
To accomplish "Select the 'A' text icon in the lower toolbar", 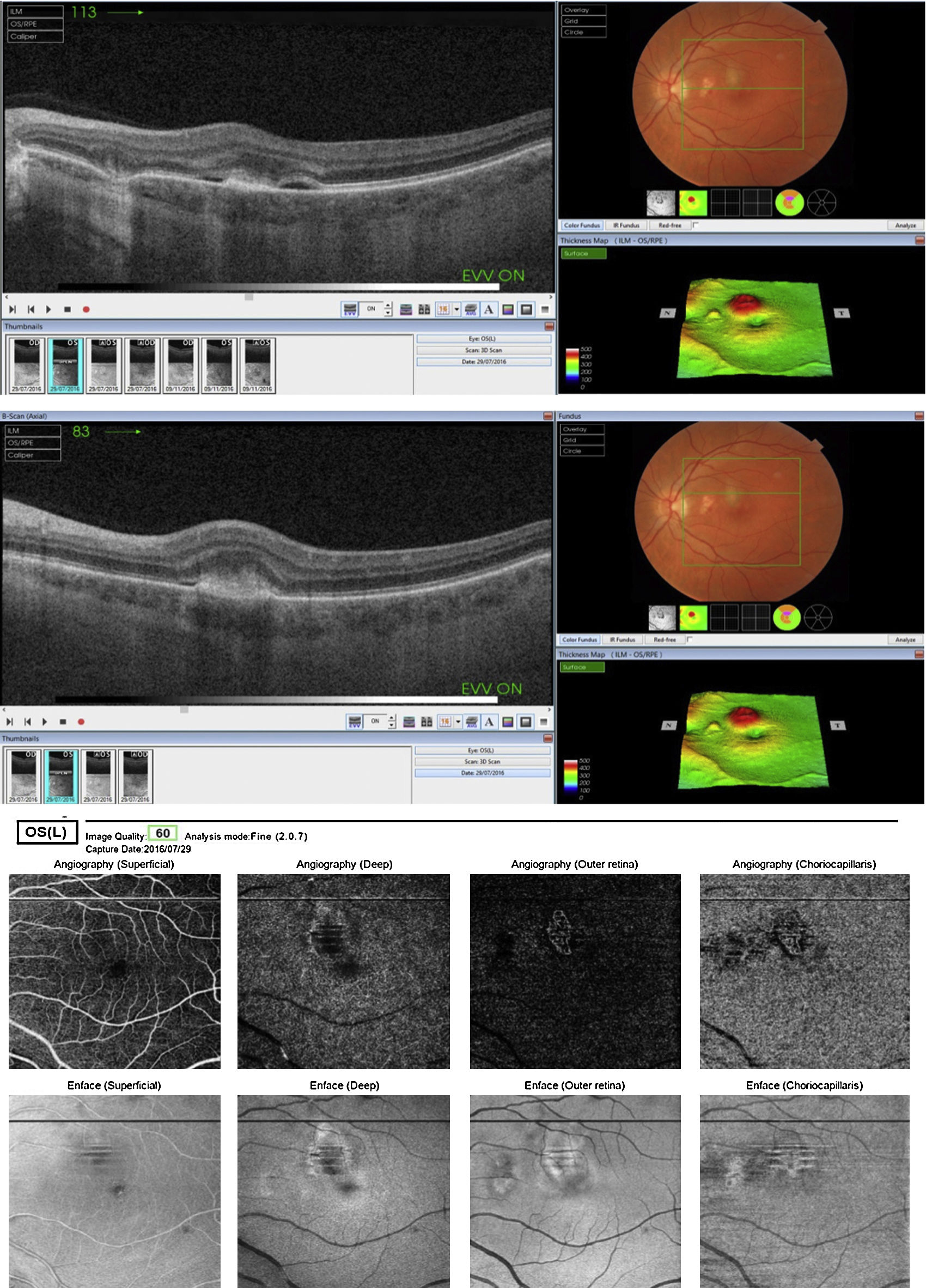I will coord(489,722).
